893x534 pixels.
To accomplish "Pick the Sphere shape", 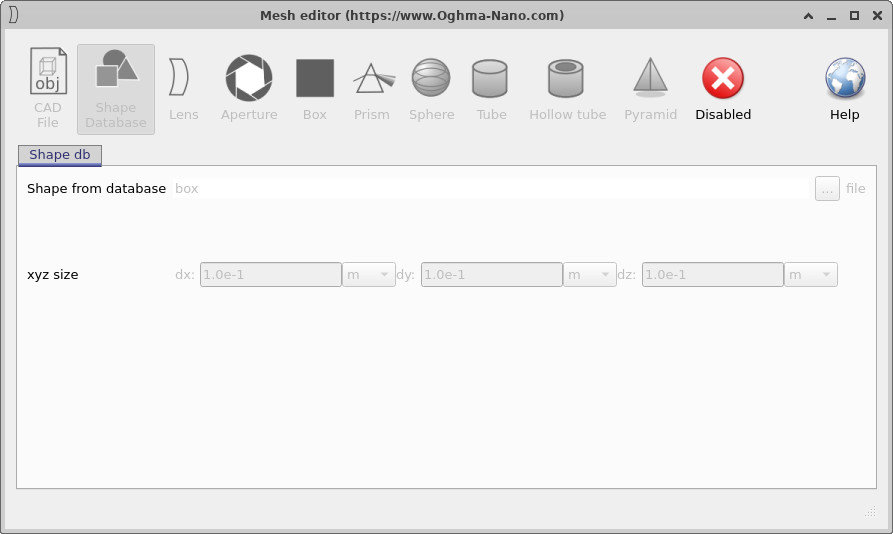I will point(431,89).
